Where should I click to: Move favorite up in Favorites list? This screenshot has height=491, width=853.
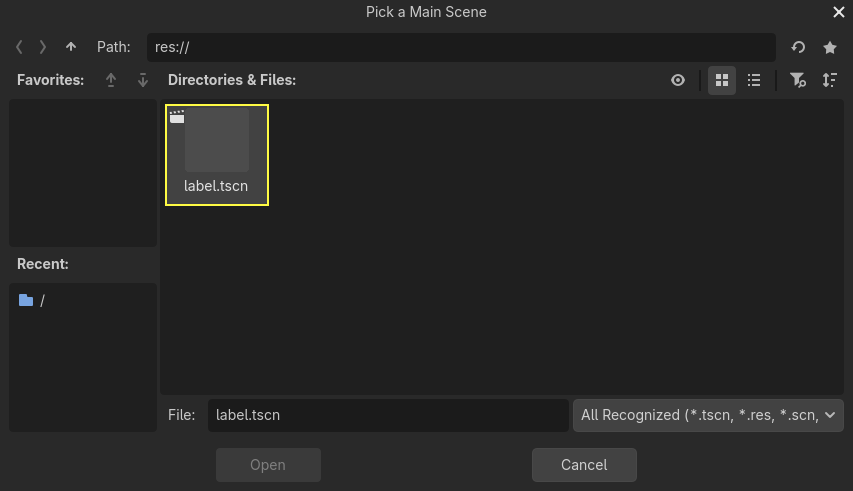pos(111,80)
